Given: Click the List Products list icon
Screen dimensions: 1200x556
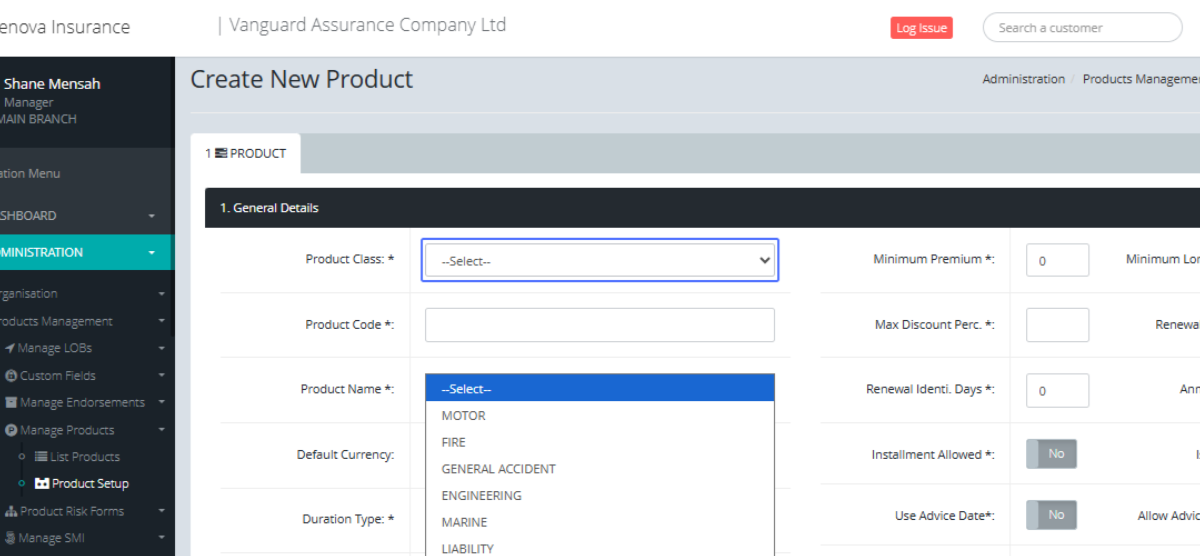Looking at the screenshot, I should pos(41,457).
